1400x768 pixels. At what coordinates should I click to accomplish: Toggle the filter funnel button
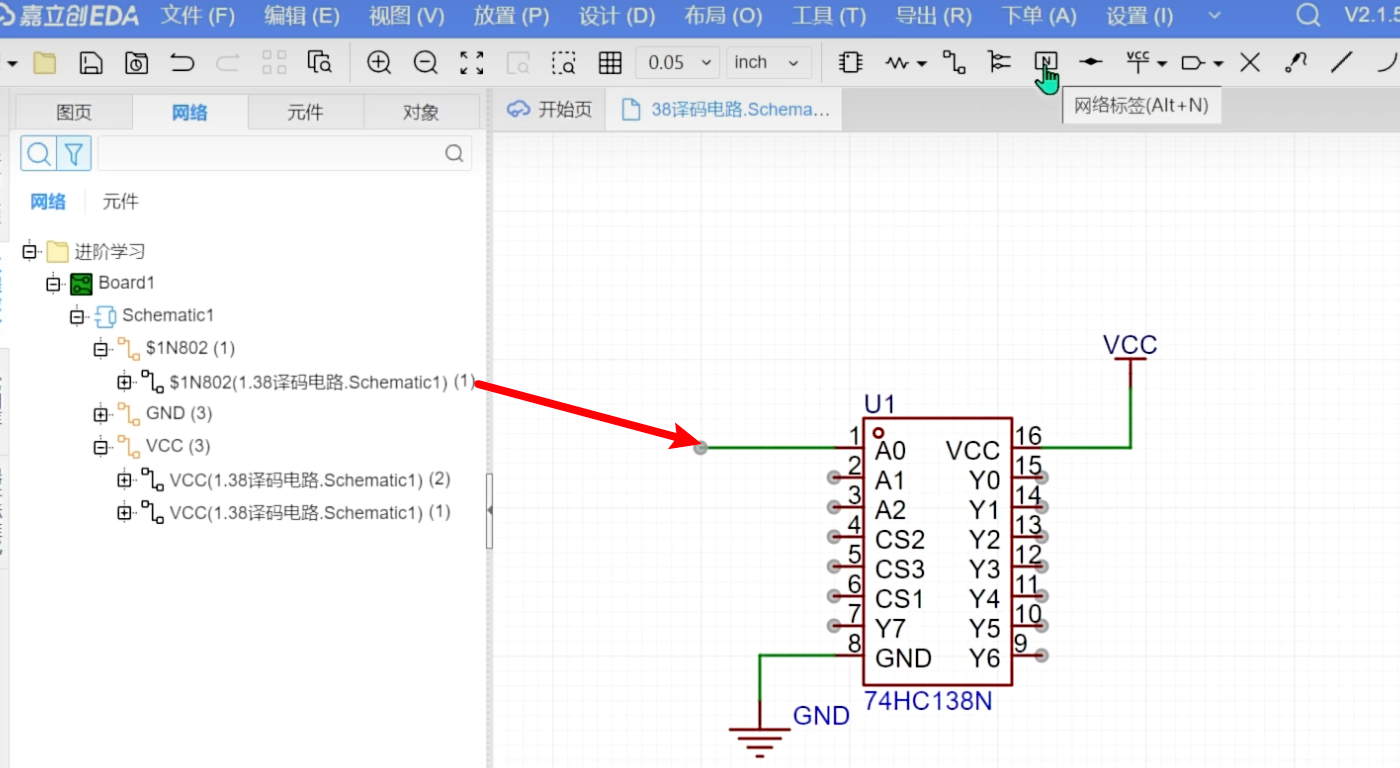tap(74, 154)
